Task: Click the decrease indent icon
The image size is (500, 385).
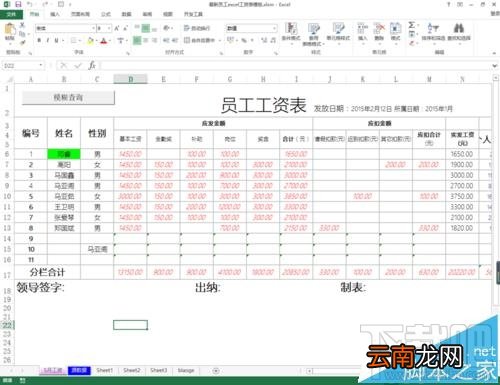Action: [166, 41]
